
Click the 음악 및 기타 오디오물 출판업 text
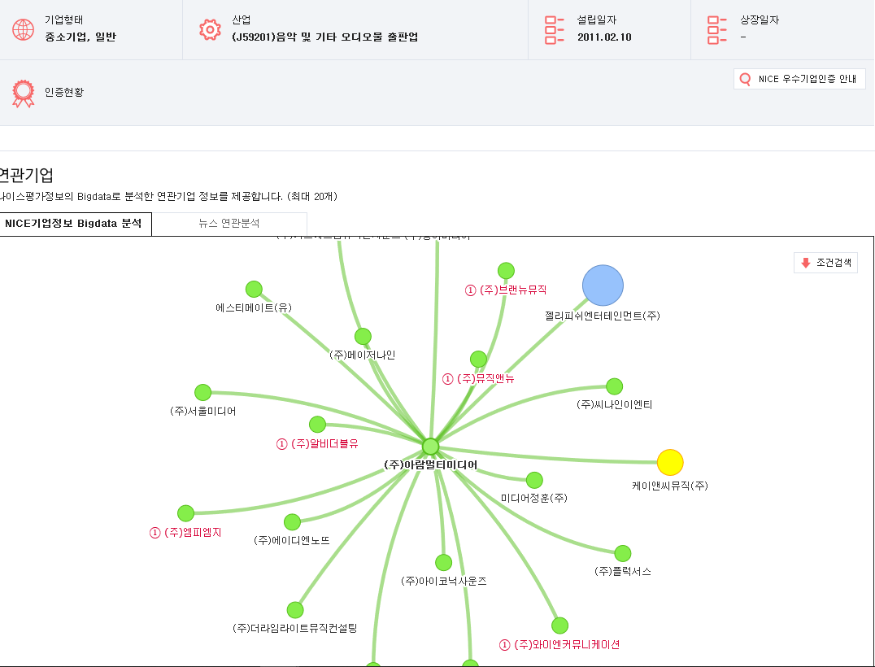point(345,37)
